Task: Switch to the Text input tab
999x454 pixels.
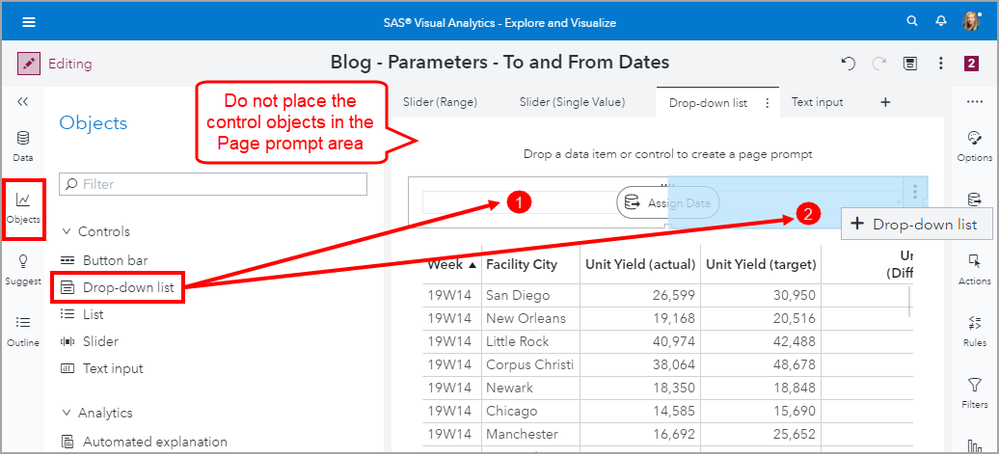Action: tap(817, 102)
